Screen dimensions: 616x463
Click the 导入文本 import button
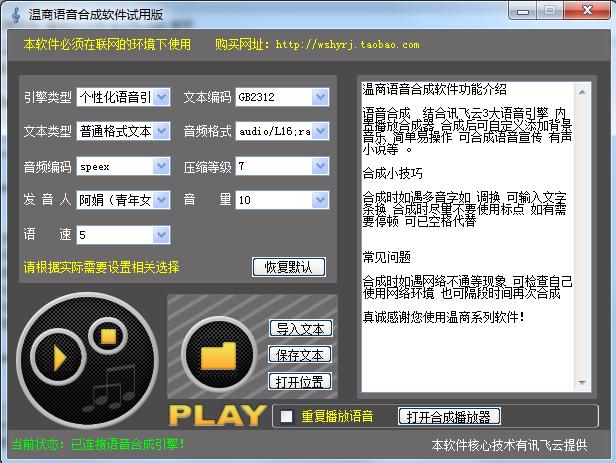tap(299, 329)
